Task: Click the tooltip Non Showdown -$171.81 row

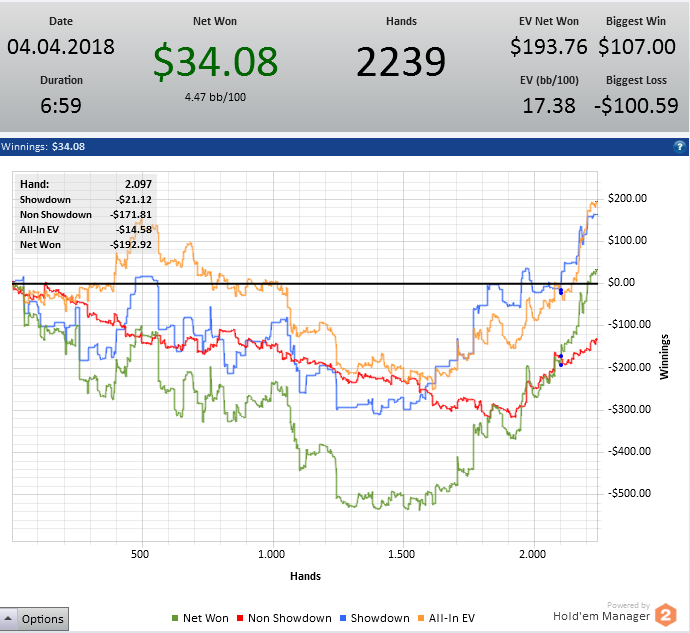Action: [x=86, y=214]
